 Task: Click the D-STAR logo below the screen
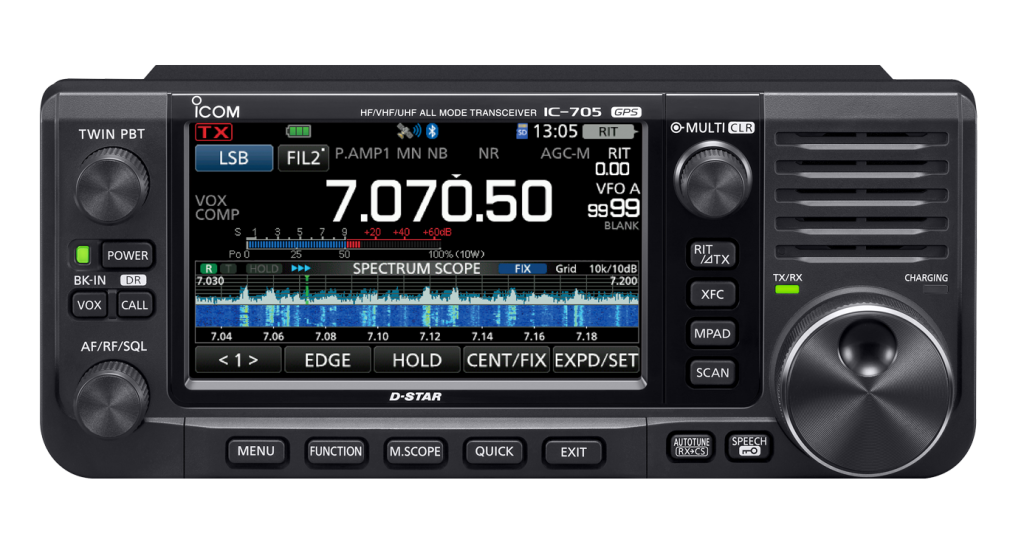415,396
